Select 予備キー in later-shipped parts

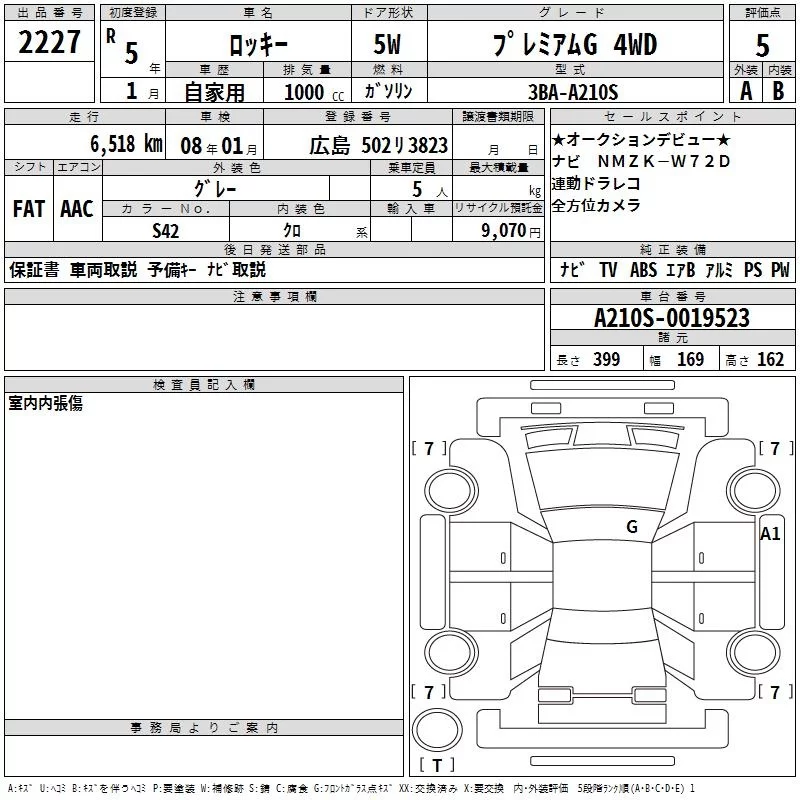(x=172, y=269)
